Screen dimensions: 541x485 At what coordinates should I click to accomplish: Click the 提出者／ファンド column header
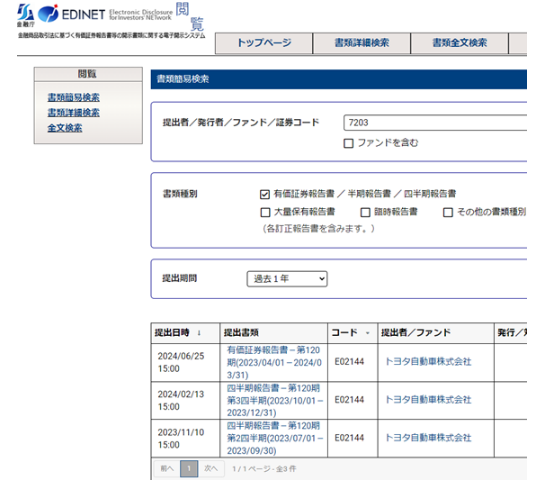pyautogui.click(x=436, y=333)
